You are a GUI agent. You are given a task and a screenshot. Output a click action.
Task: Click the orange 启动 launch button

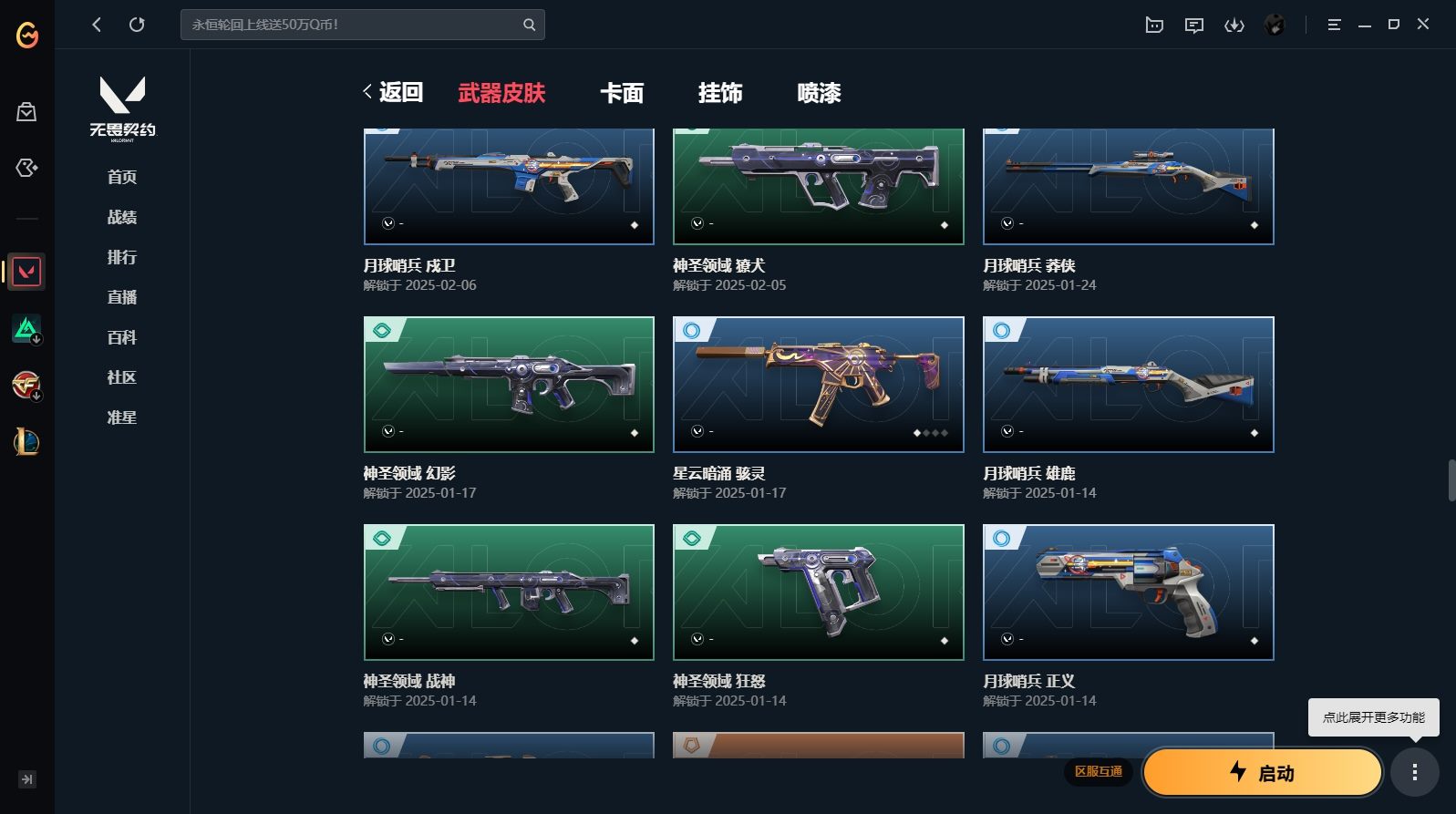coord(1263,773)
